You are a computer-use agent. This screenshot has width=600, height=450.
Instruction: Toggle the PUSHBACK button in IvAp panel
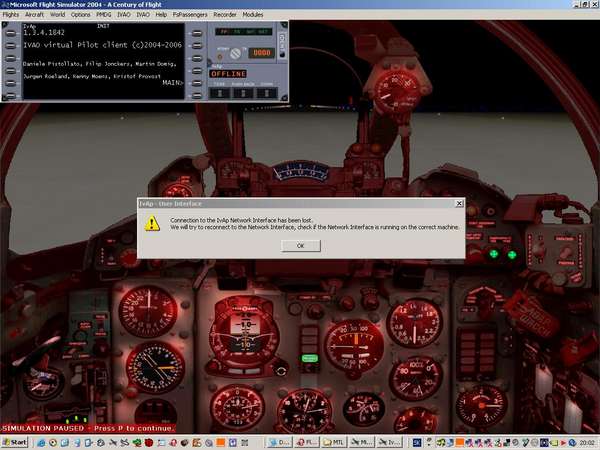pos(243,93)
